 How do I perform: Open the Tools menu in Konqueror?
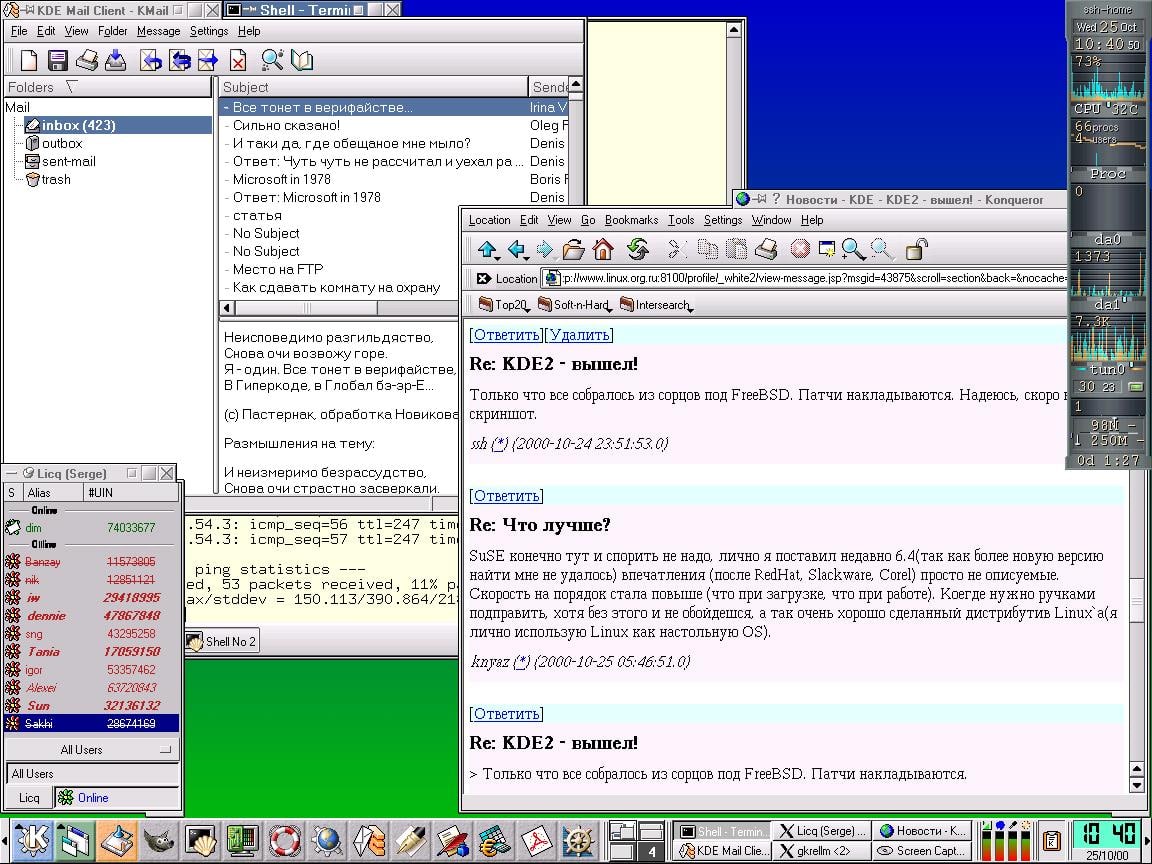(680, 220)
